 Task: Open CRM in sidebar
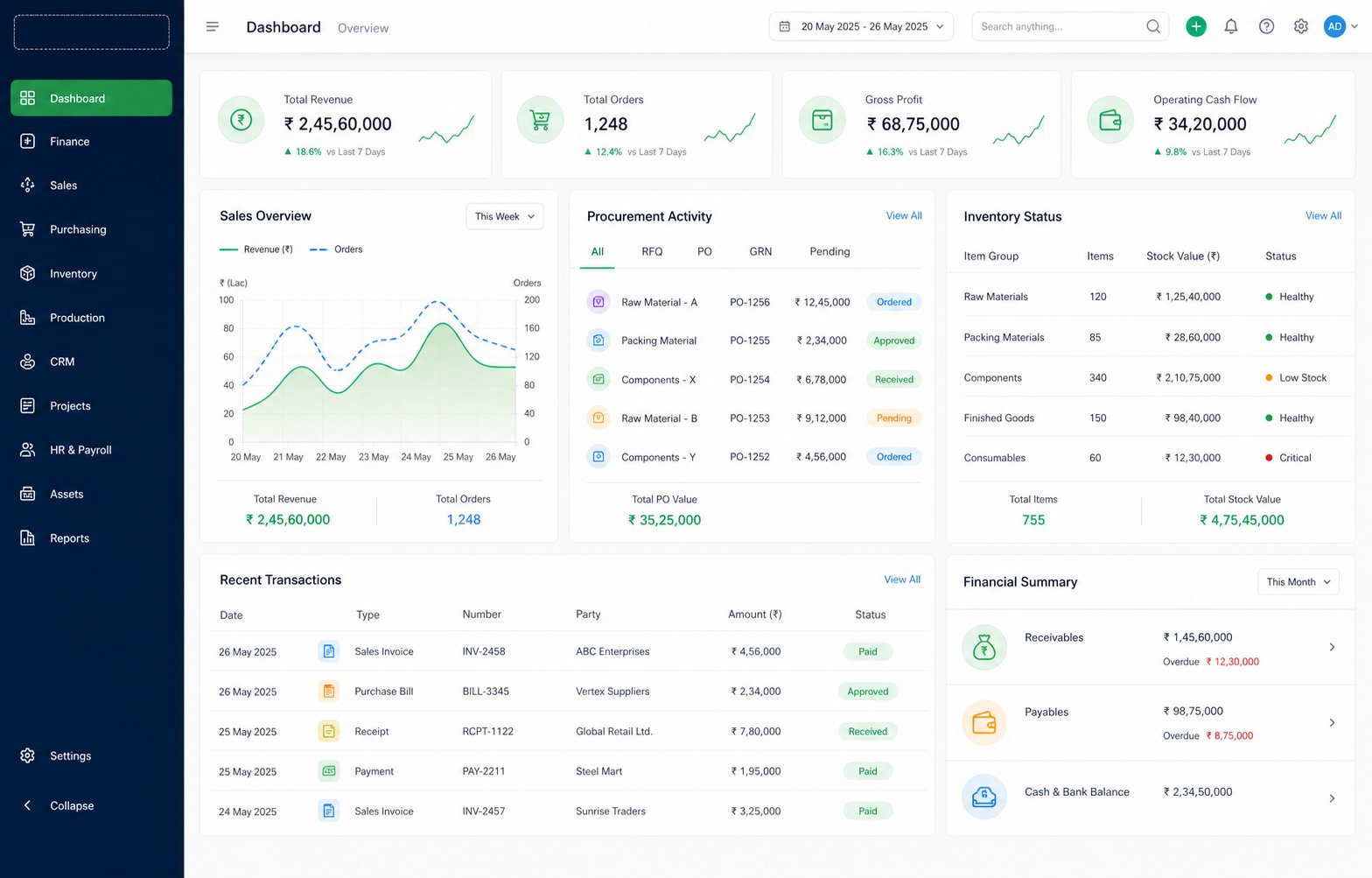(x=91, y=362)
